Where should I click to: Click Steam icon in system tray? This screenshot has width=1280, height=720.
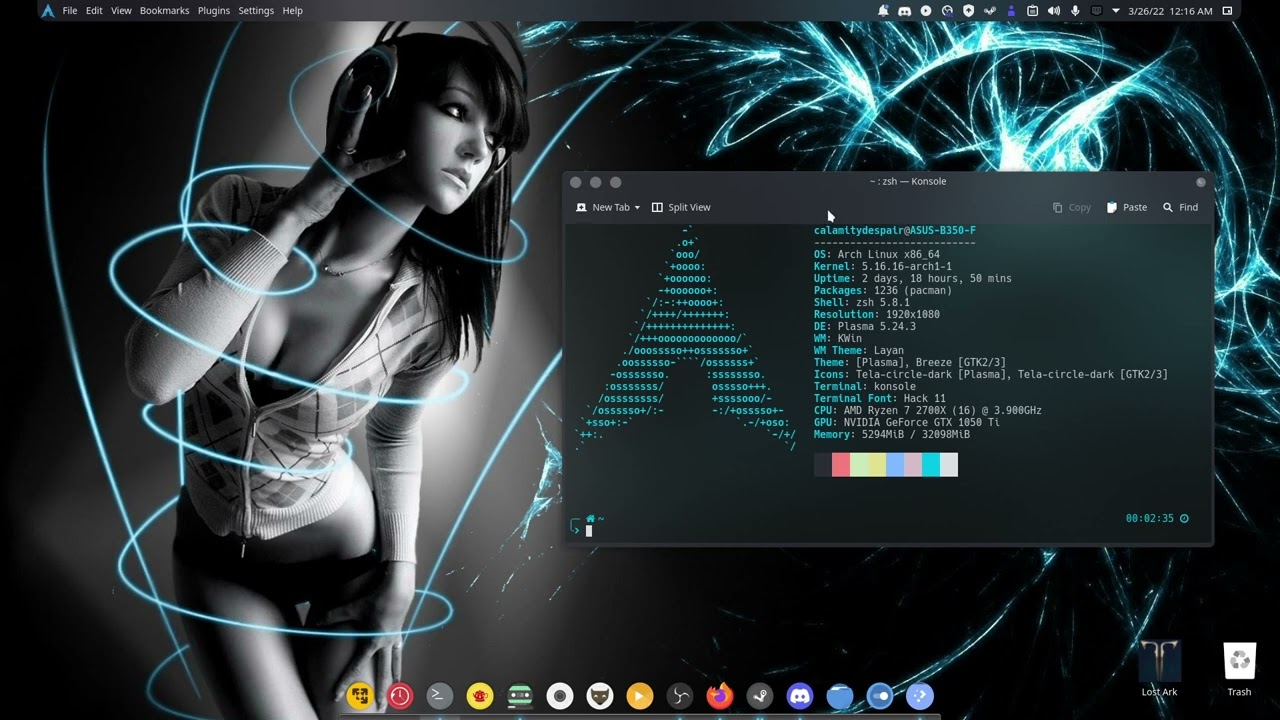tap(990, 11)
